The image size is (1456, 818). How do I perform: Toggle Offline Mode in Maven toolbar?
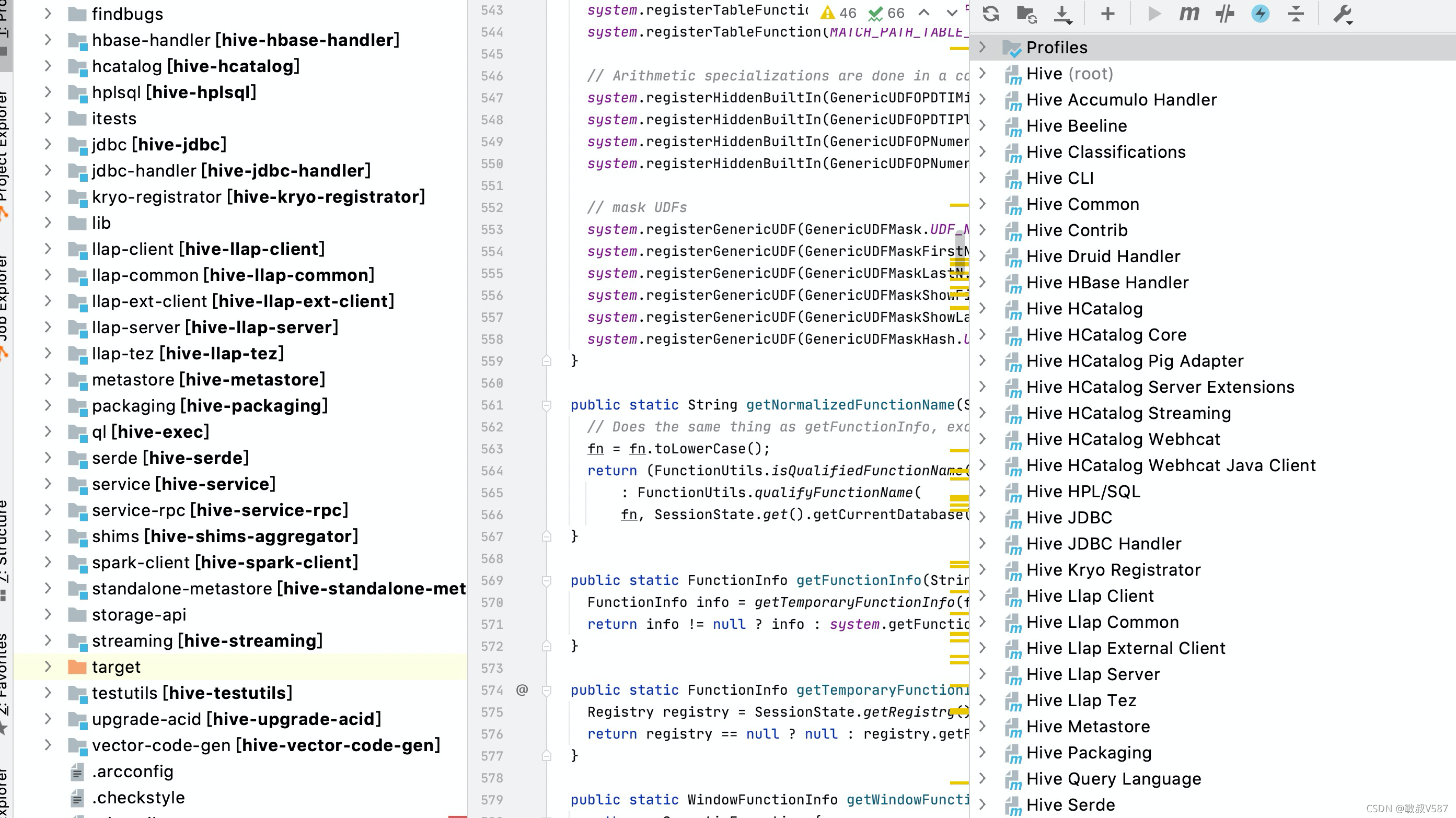(1224, 14)
